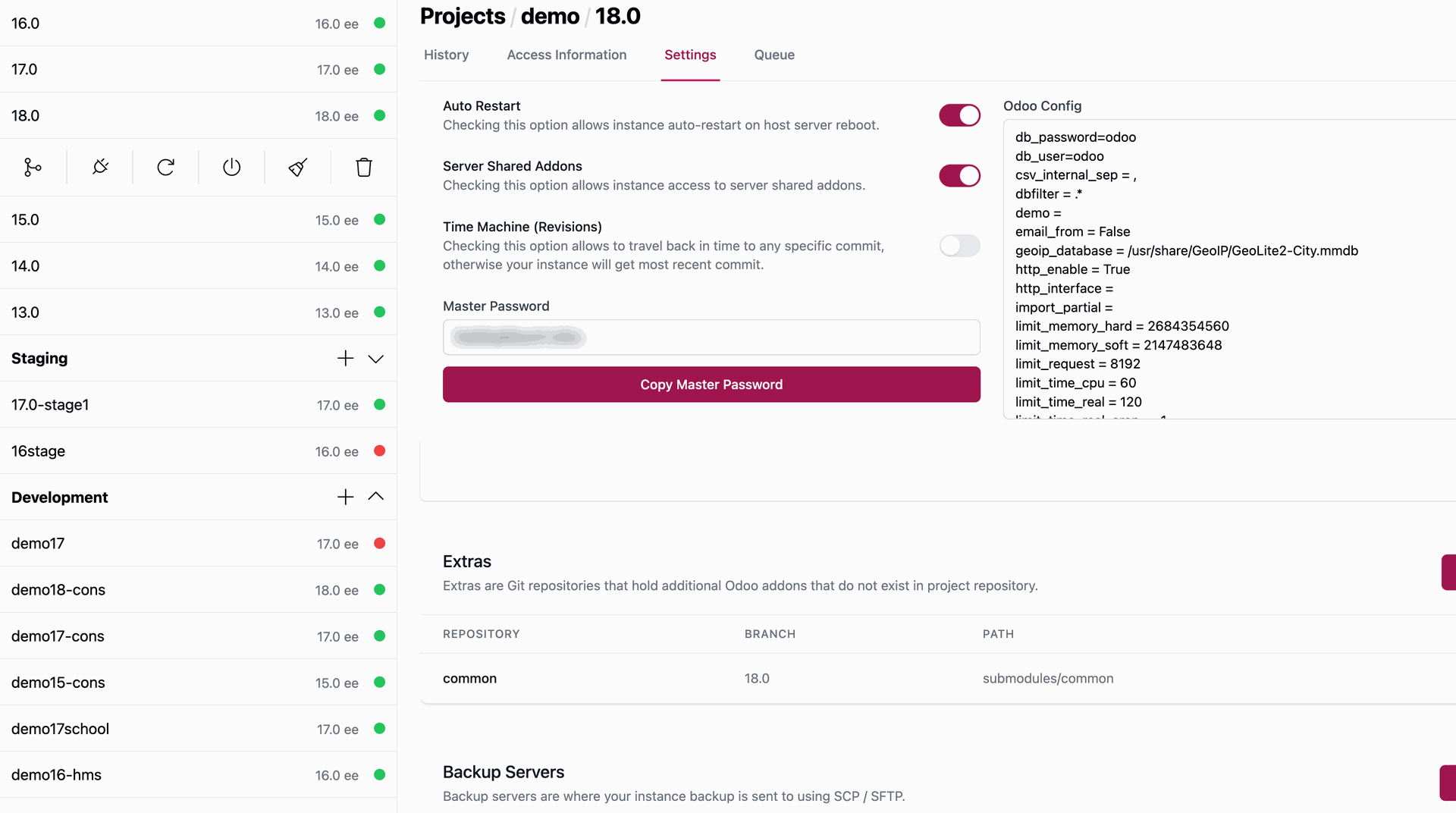This screenshot has width=1456, height=813.
Task: Click the limit_memory_hard line in Odoo Config
Action: [x=1122, y=326]
